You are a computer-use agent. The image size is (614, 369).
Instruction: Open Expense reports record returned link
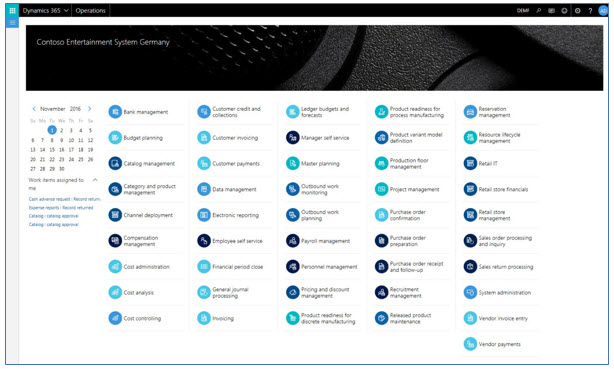(x=61, y=208)
